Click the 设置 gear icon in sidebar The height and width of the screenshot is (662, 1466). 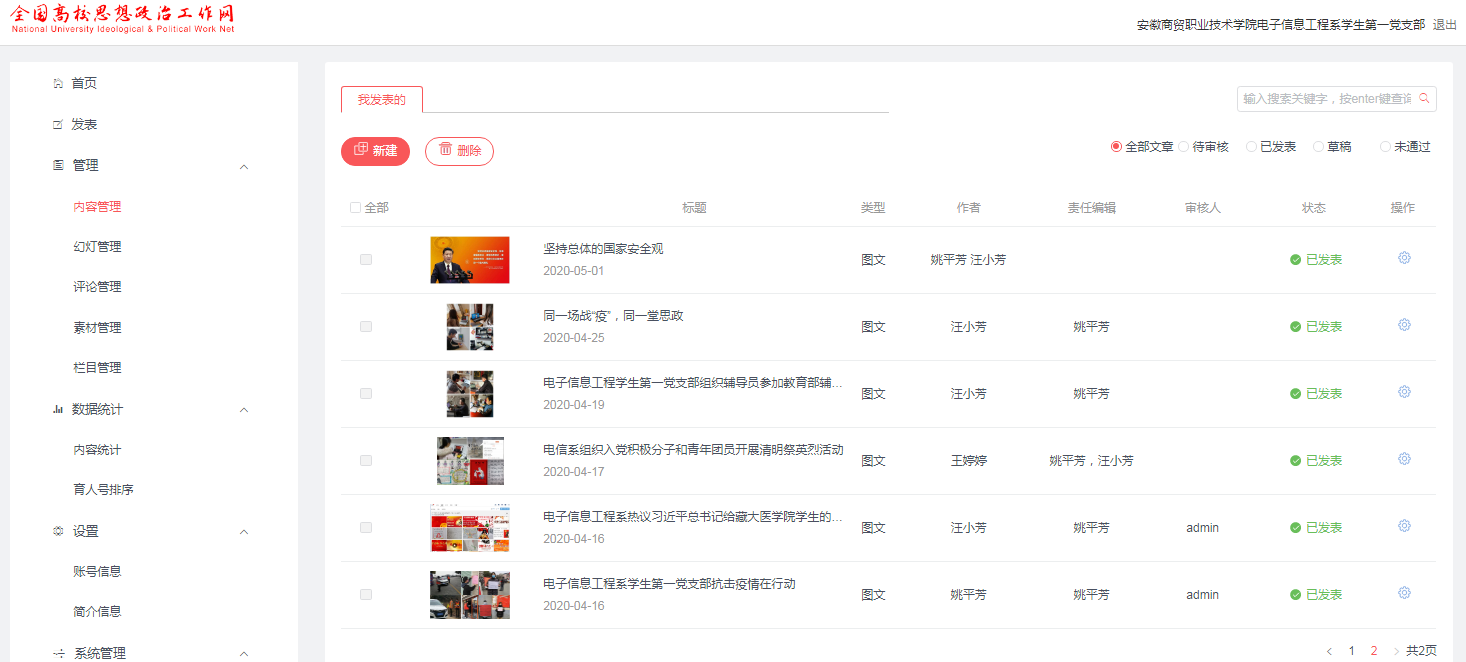point(57,530)
